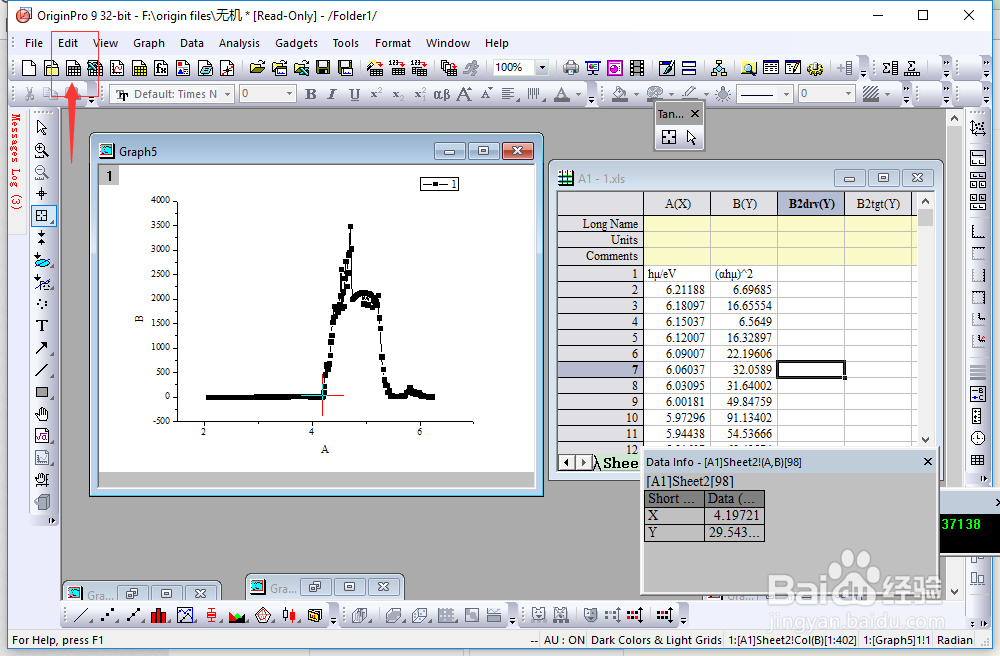Toggle Underline text formatting

pos(355,94)
